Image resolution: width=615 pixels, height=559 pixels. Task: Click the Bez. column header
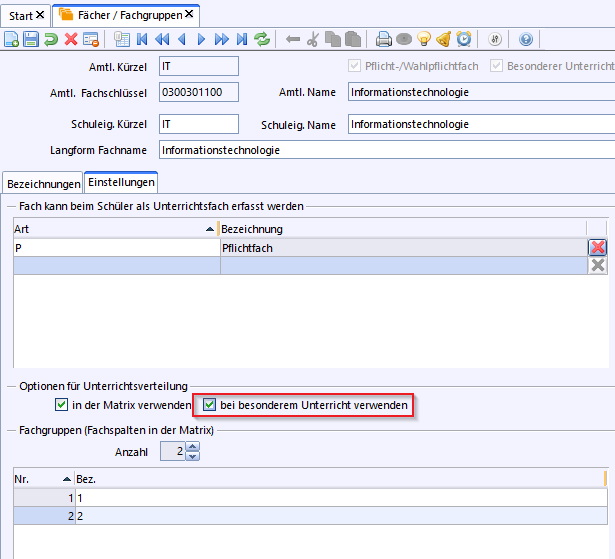340,479
